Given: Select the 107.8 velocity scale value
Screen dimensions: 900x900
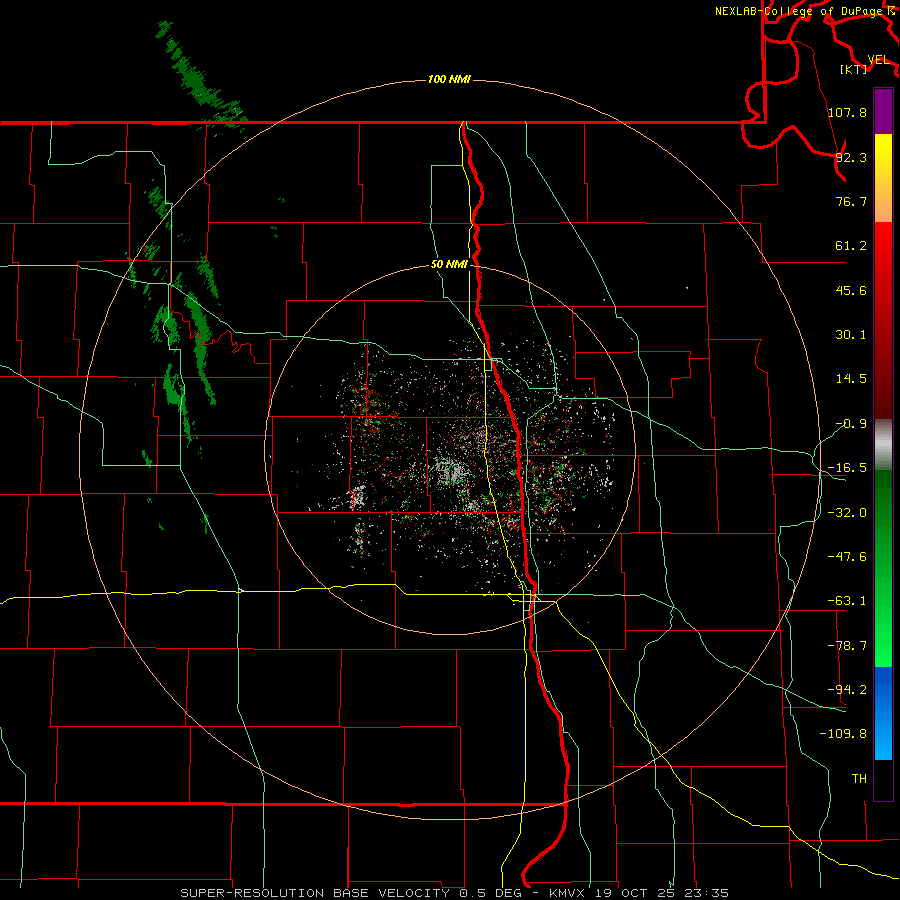Looking at the screenshot, I should coord(847,112).
